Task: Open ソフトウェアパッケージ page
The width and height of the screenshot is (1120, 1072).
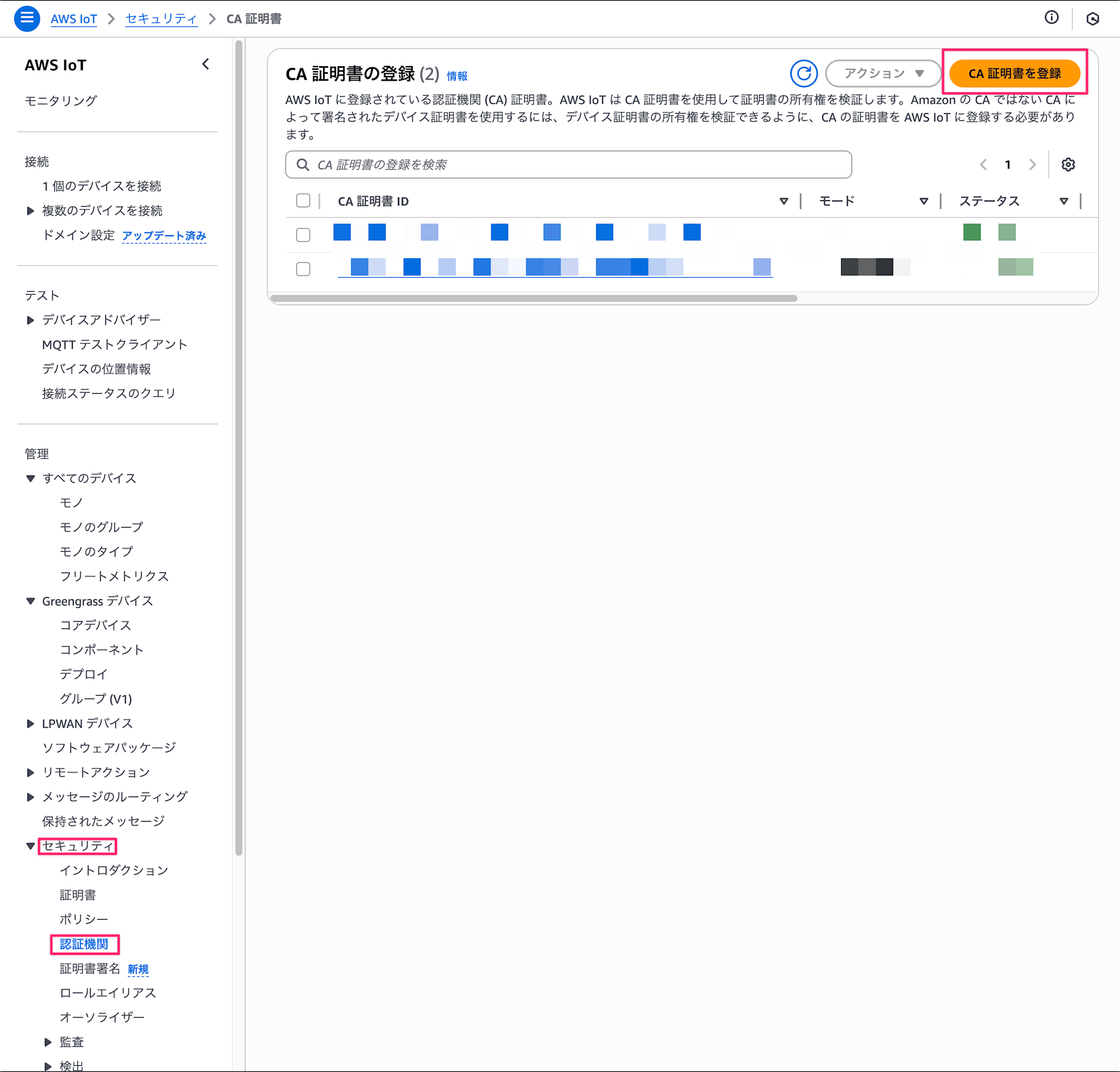Action: pyautogui.click(x=109, y=748)
